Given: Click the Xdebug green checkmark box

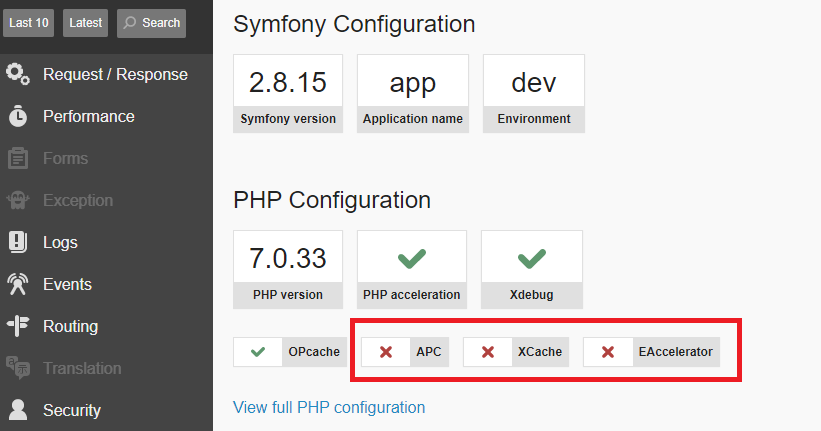Looking at the screenshot, I should tap(530, 258).
